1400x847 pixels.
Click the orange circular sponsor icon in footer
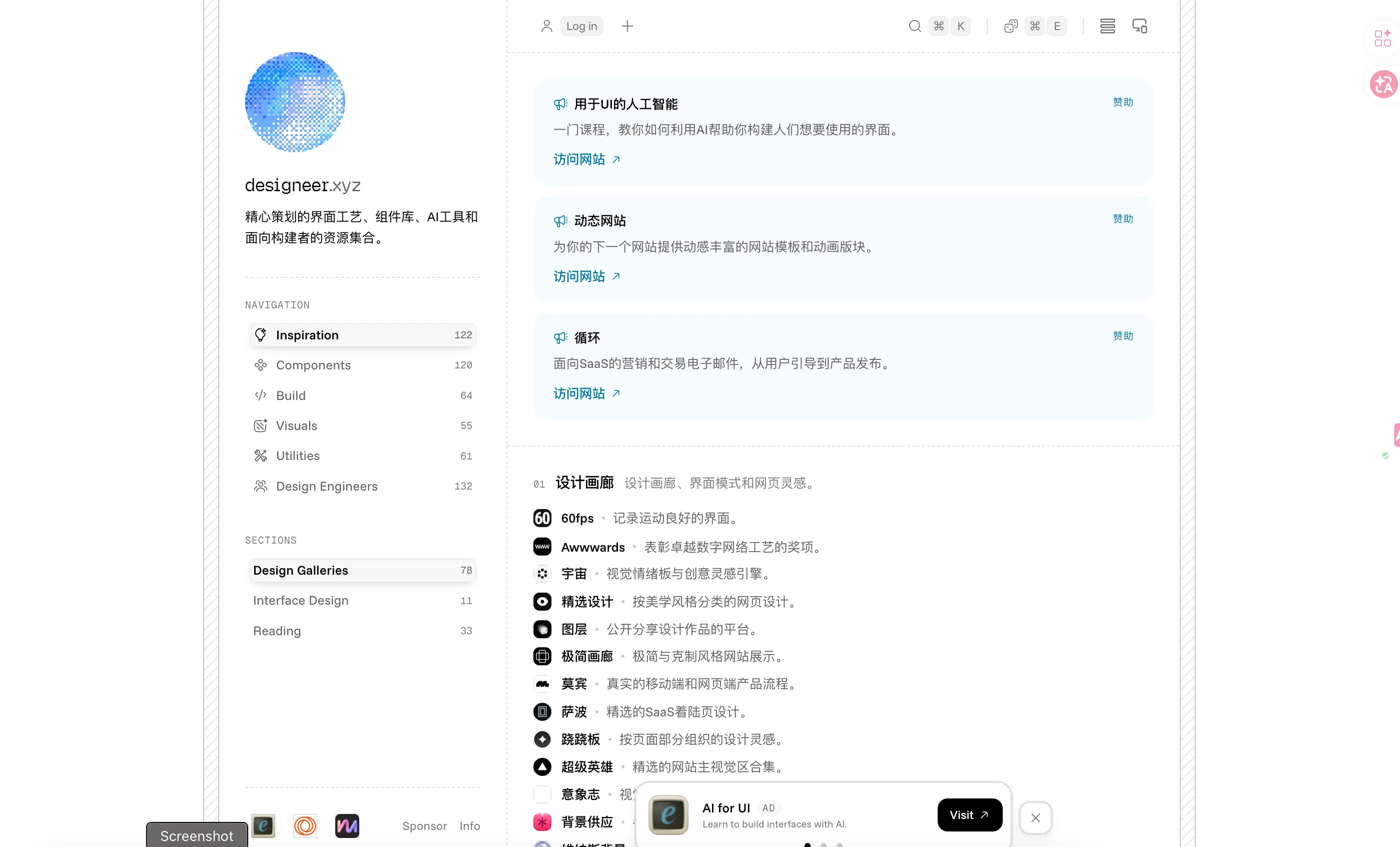click(x=305, y=825)
